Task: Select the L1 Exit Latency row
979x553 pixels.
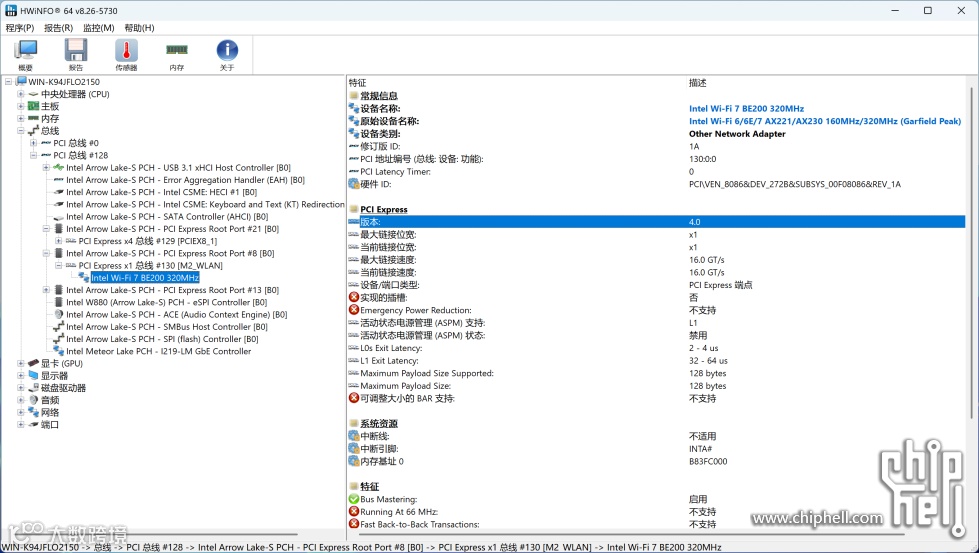Action: pyautogui.click(x=656, y=361)
